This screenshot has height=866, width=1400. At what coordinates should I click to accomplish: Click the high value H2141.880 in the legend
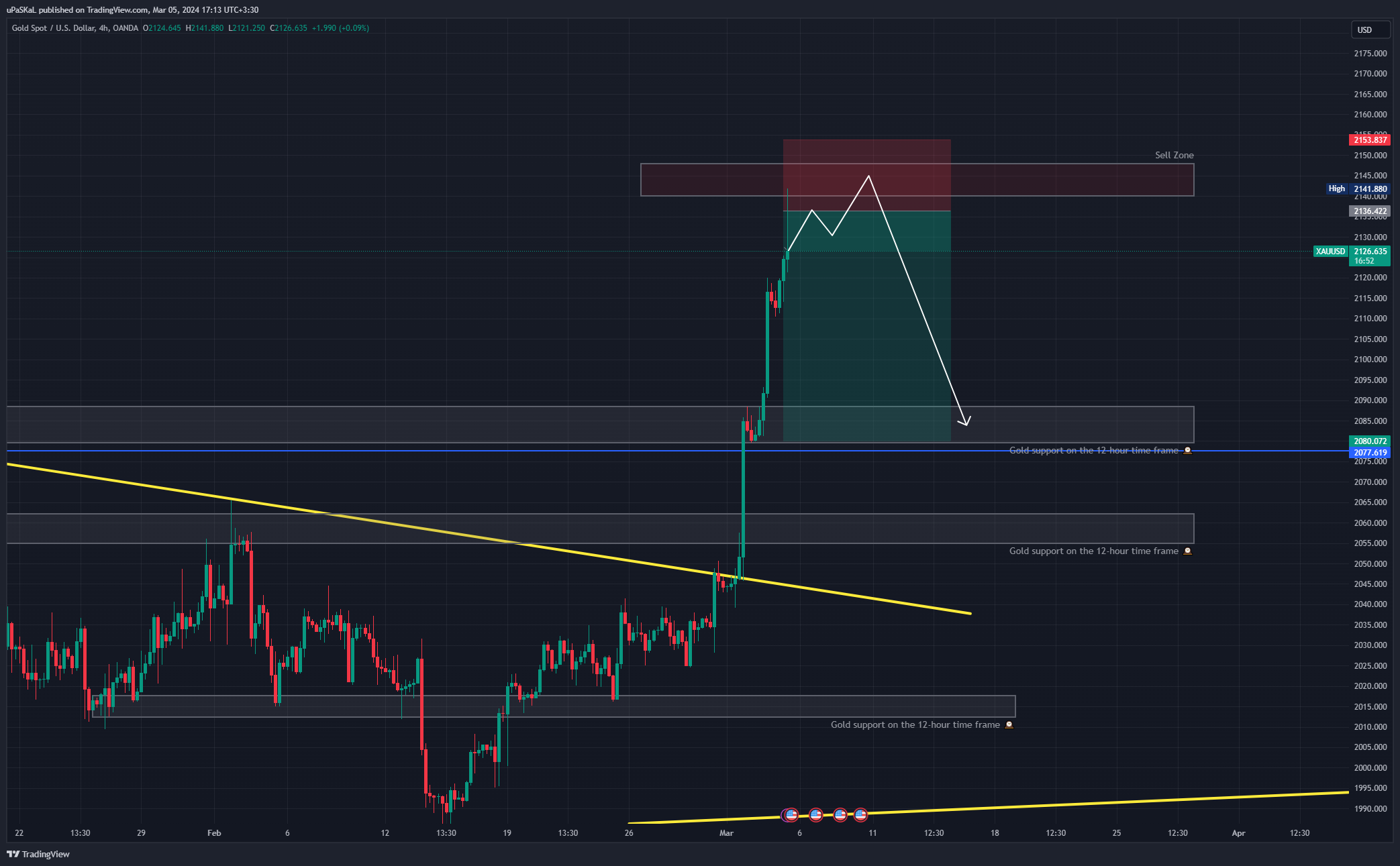pyautogui.click(x=205, y=28)
